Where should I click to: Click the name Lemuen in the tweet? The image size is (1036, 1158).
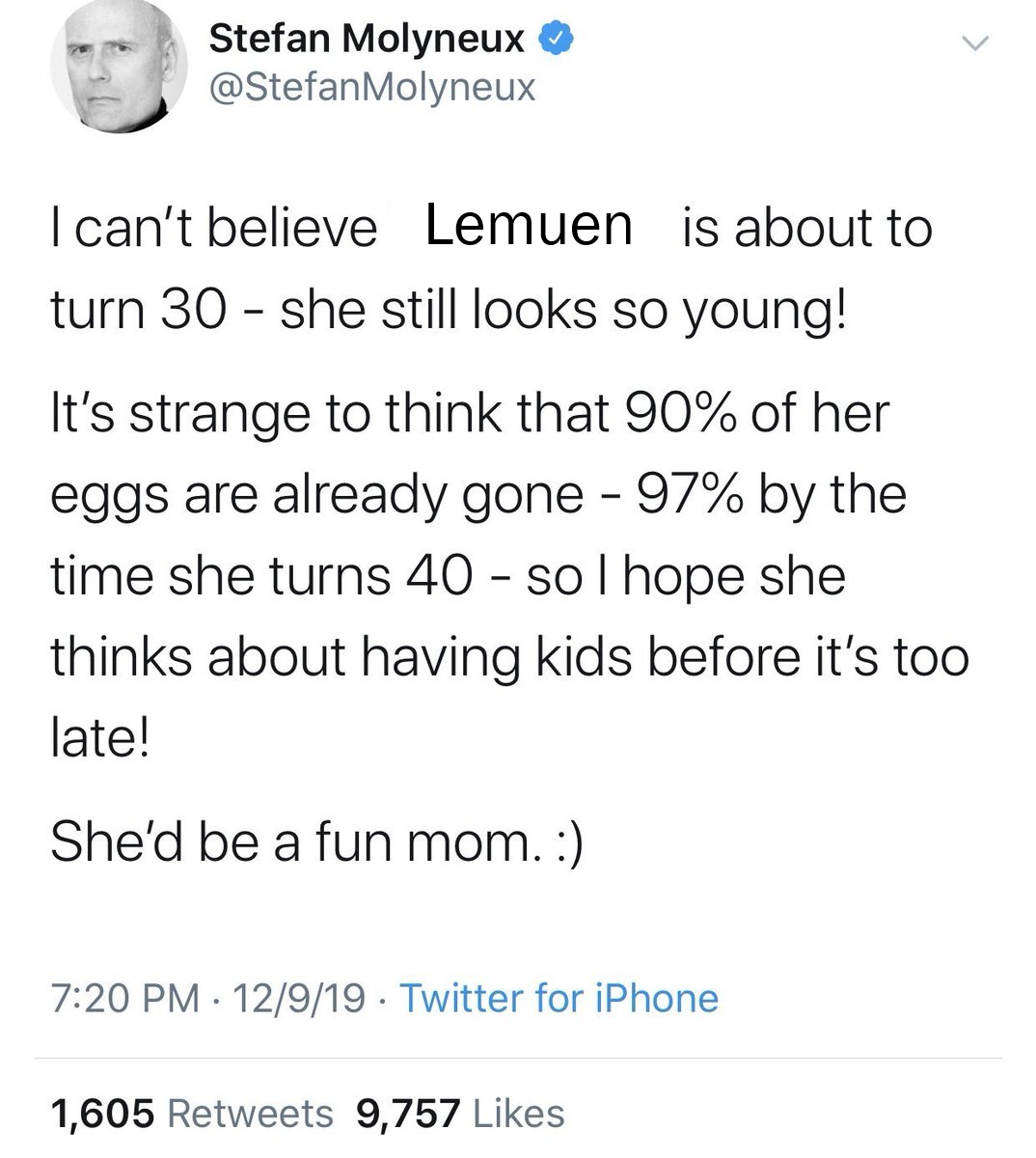coord(529,225)
